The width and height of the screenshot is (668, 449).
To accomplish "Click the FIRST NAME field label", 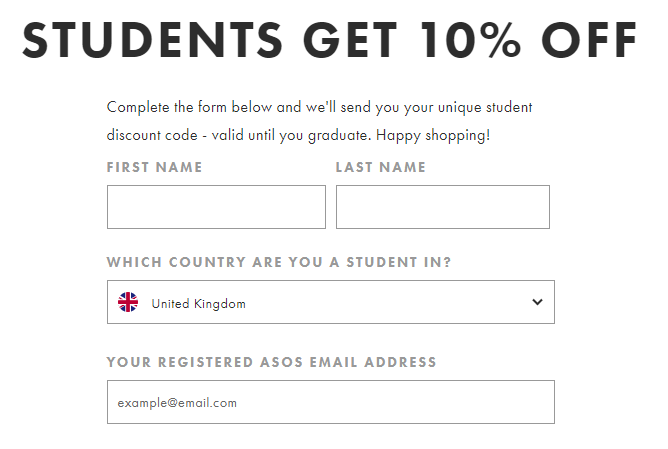I will (x=155, y=167).
